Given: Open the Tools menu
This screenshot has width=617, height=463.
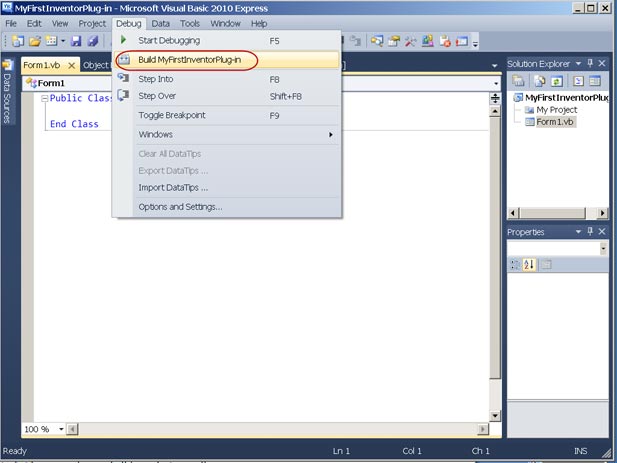Looking at the screenshot, I should tap(190, 22).
